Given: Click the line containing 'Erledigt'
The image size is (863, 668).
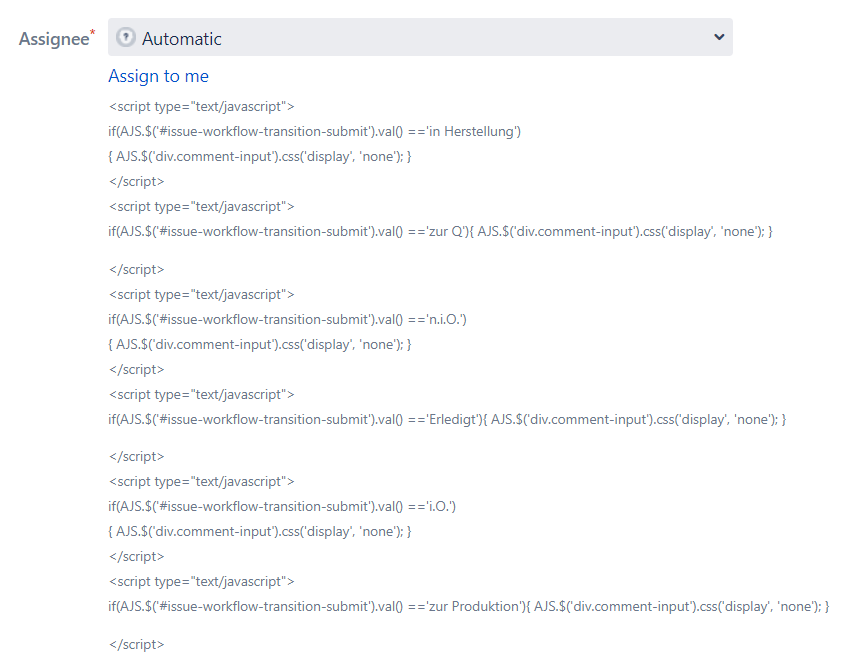Looking at the screenshot, I should [447, 420].
